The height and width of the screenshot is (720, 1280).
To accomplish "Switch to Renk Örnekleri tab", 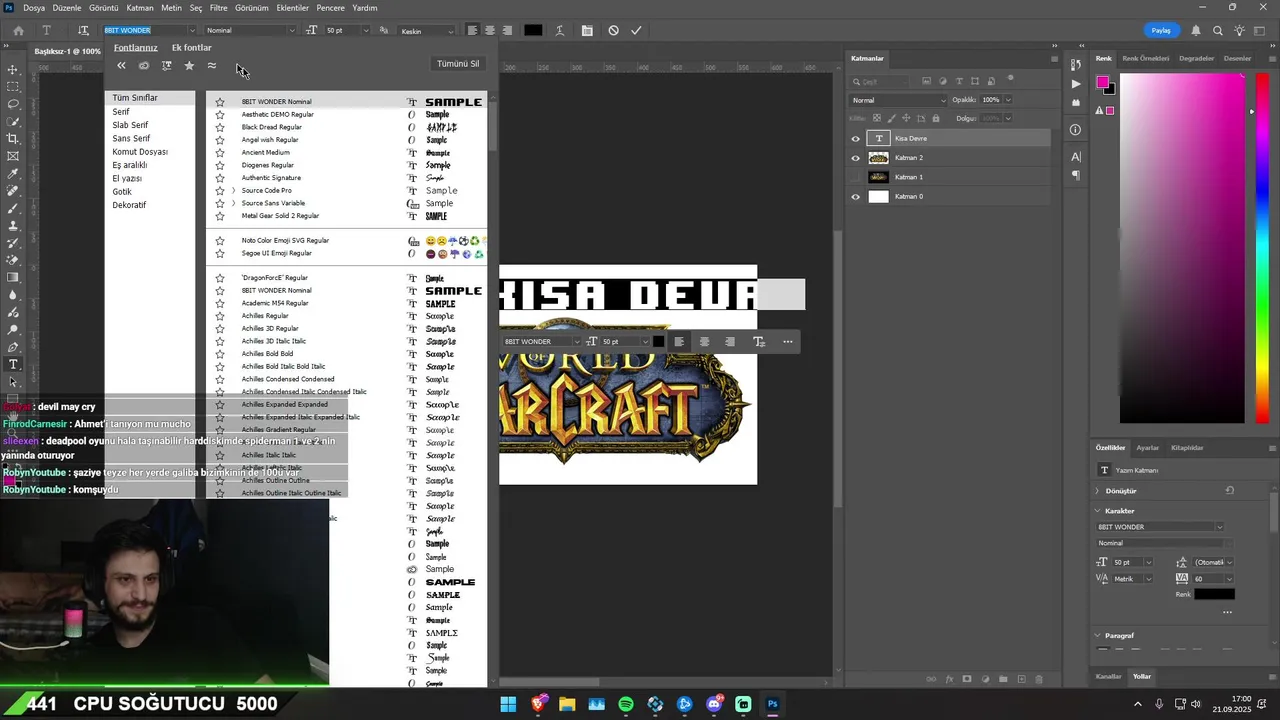I will click(1145, 58).
